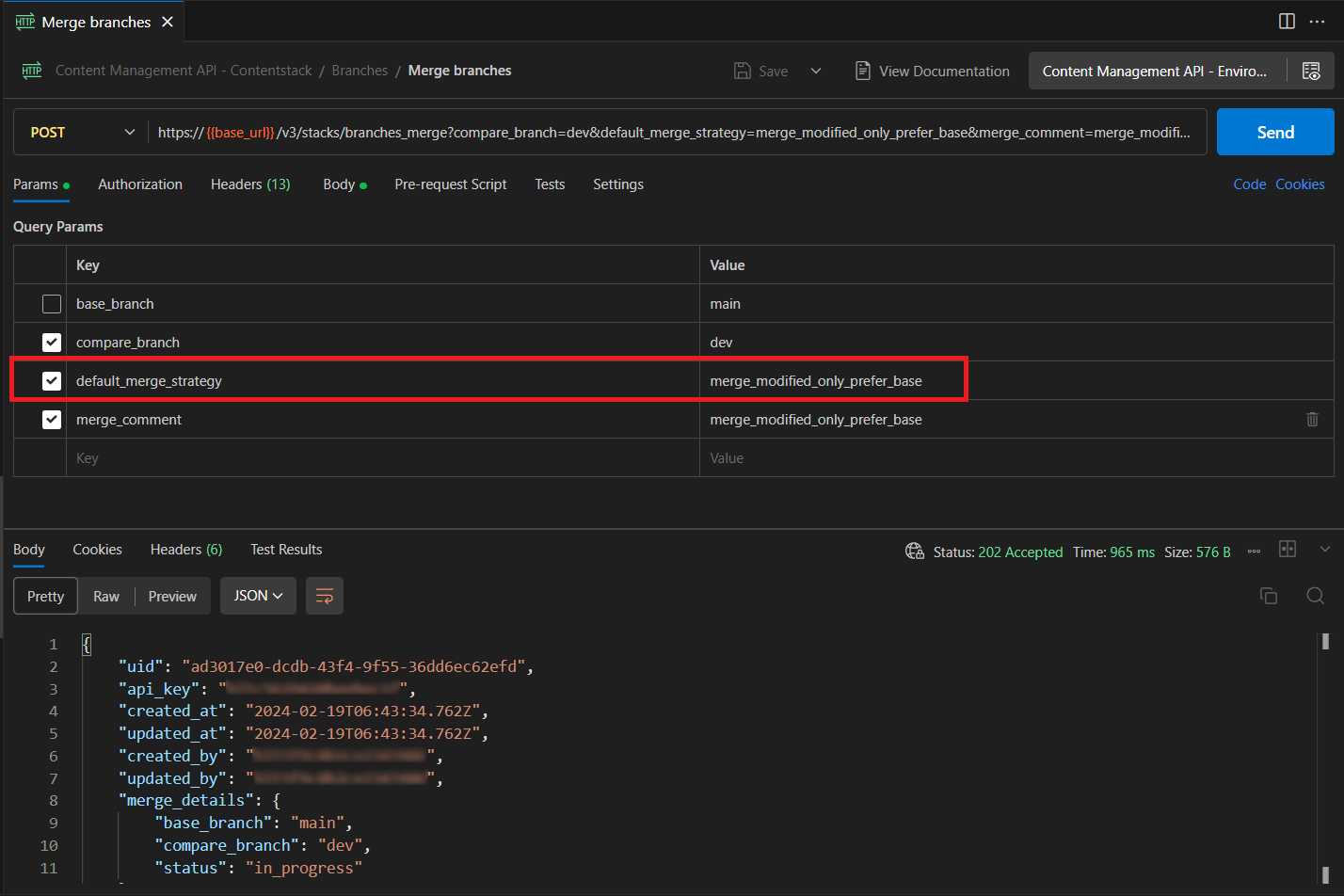The height and width of the screenshot is (896, 1344).
Task: Click the default_merge_strategy value cell
Action: pos(1016,381)
